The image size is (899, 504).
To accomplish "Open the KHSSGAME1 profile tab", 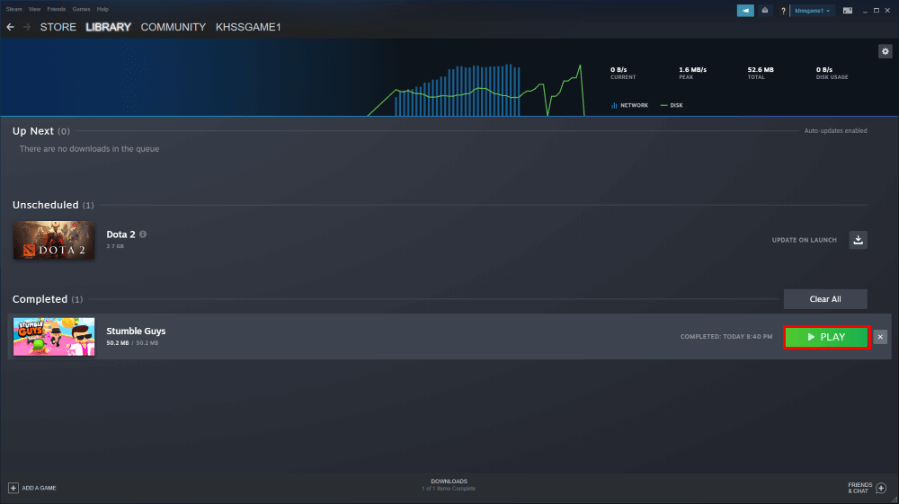I will [248, 27].
